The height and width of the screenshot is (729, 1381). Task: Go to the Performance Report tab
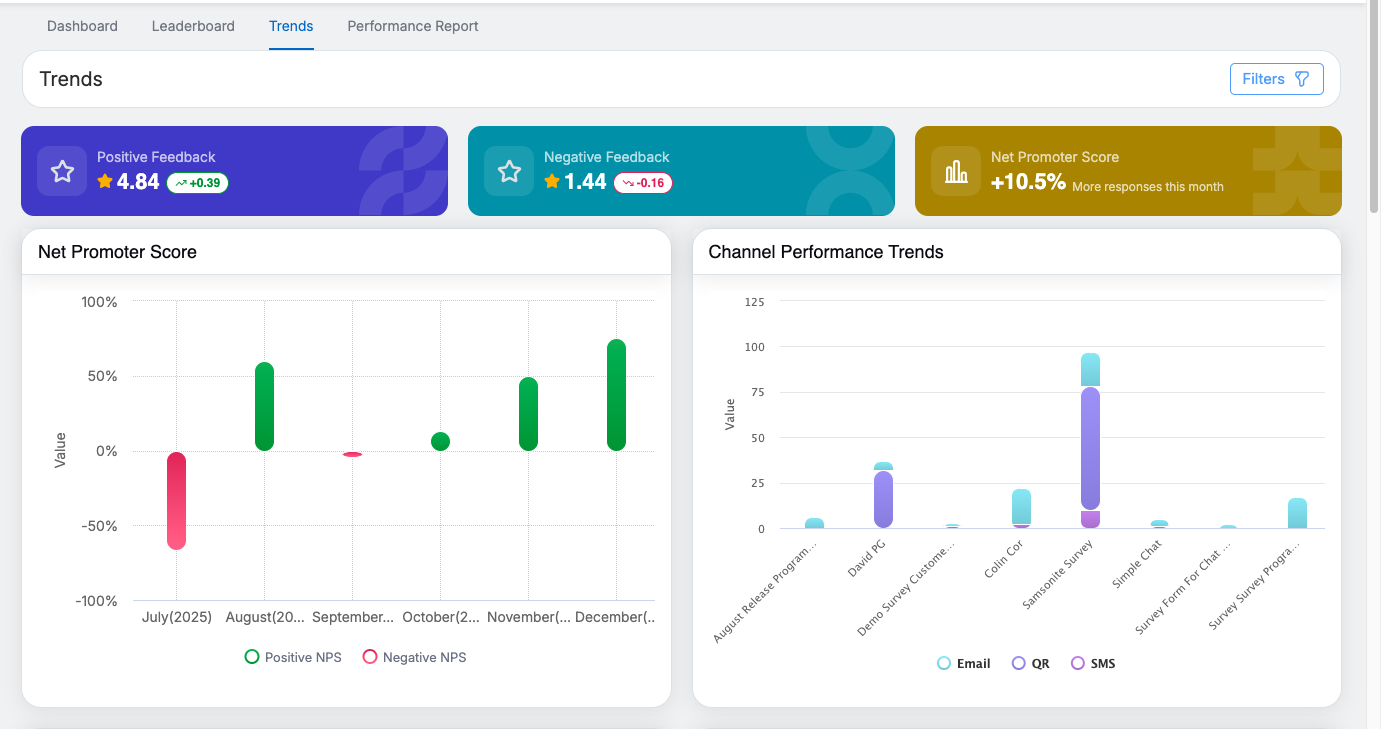coord(413,26)
